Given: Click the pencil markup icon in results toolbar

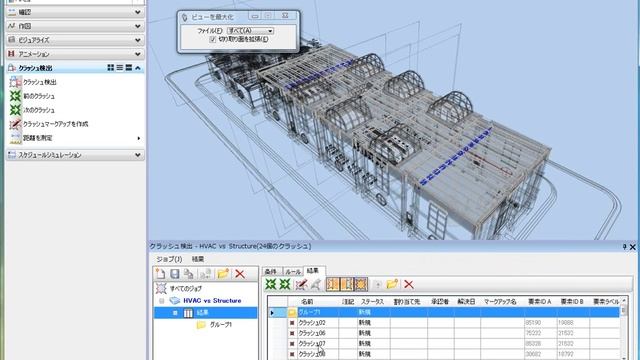Looking at the screenshot, I should coord(301,284).
